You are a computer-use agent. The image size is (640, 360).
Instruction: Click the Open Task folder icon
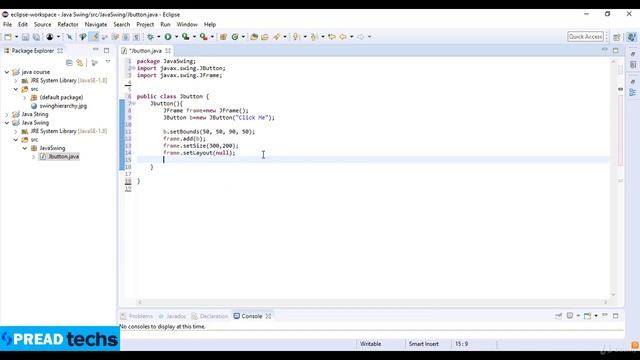[264, 37]
